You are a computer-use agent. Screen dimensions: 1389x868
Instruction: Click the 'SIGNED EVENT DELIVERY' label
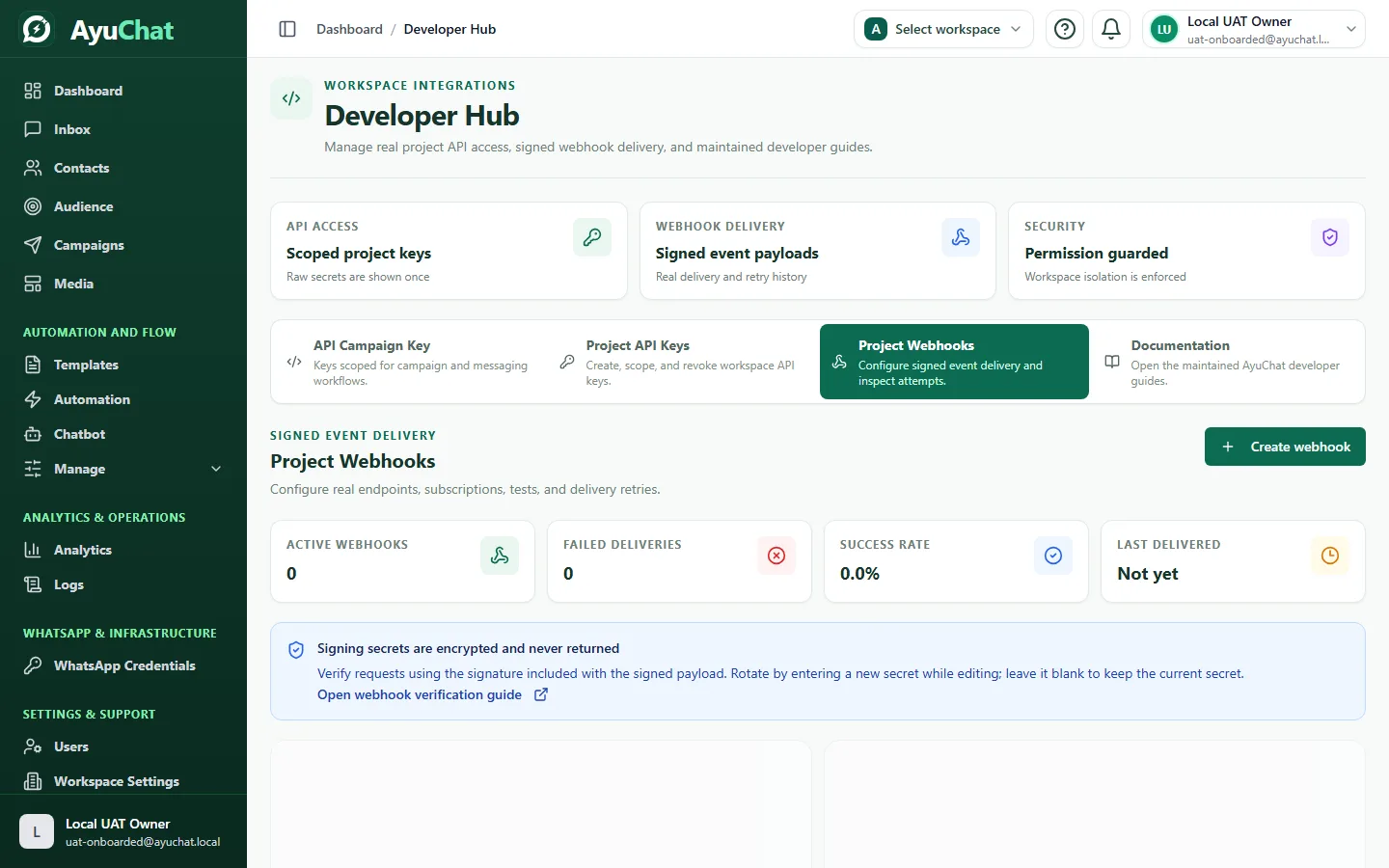pos(353,436)
